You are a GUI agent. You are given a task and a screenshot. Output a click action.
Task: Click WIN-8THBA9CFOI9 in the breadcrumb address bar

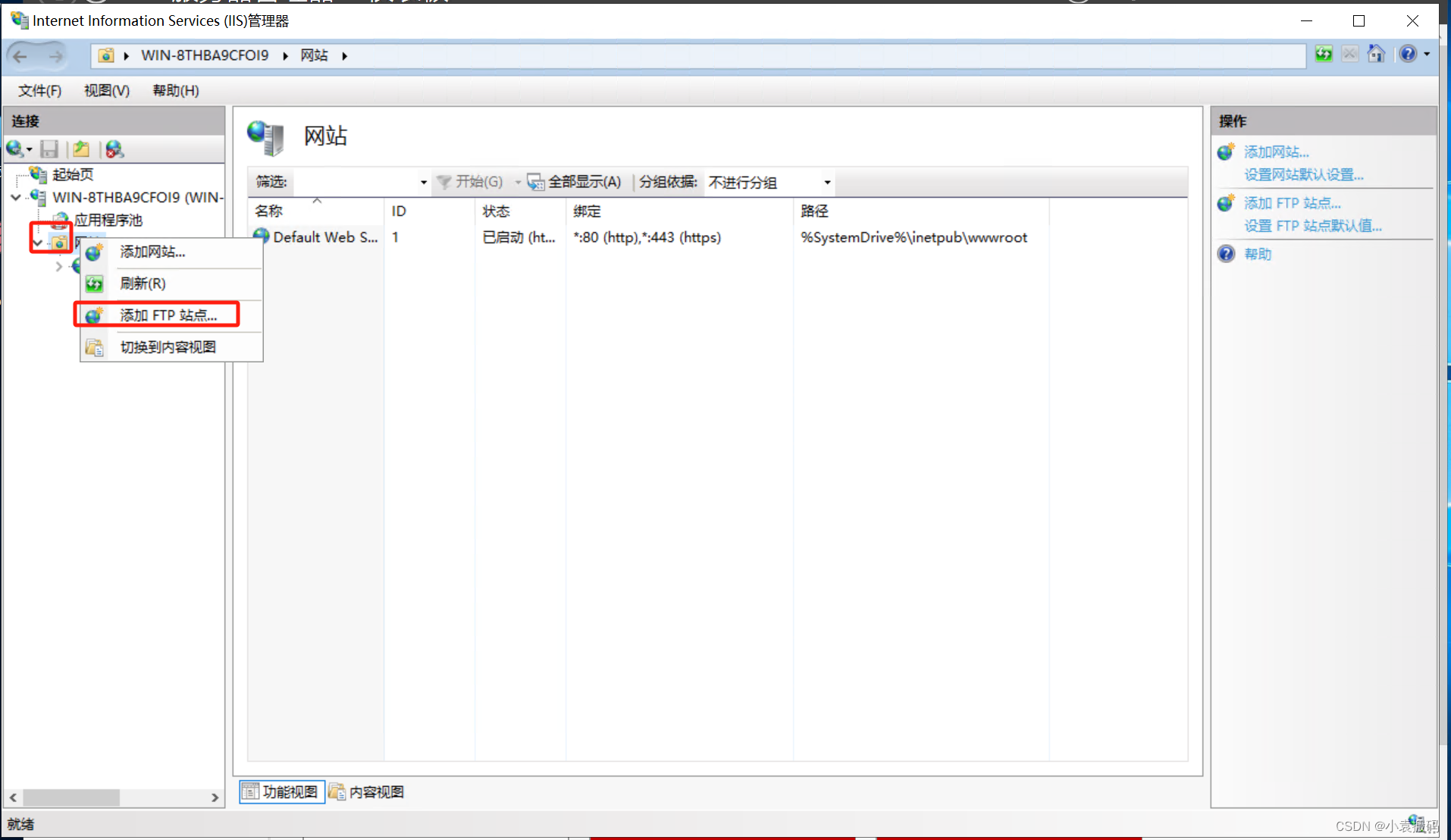tap(205, 55)
